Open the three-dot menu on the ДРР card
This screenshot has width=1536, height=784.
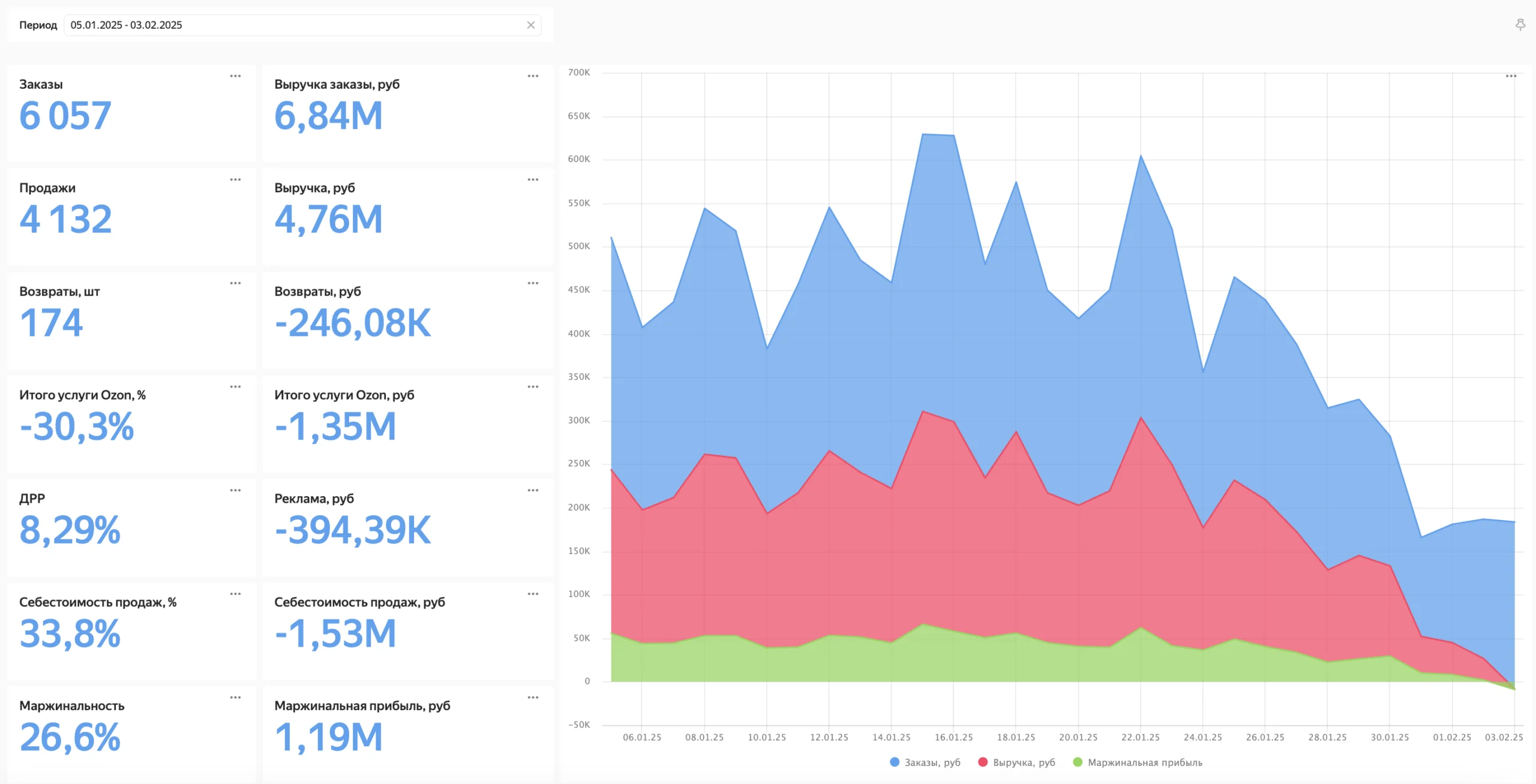click(x=235, y=490)
